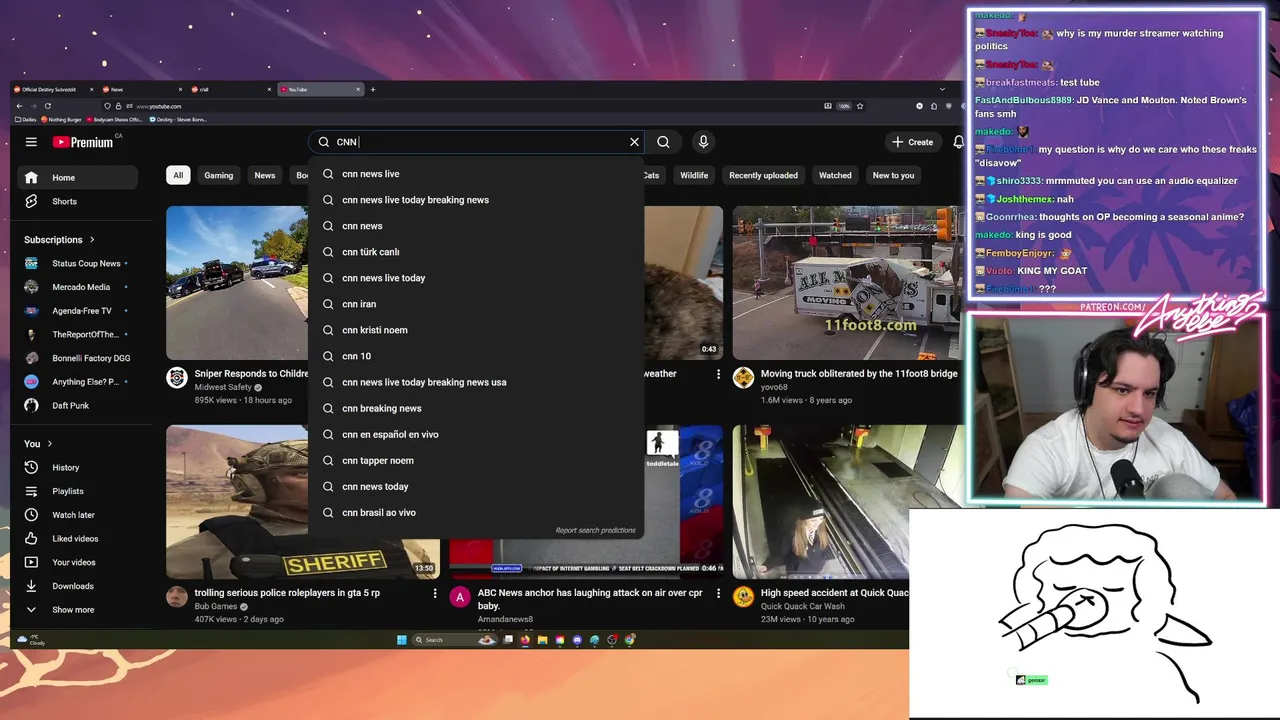Choose suggestion 'cnn news live'
1280x720 pixels.
(476, 174)
